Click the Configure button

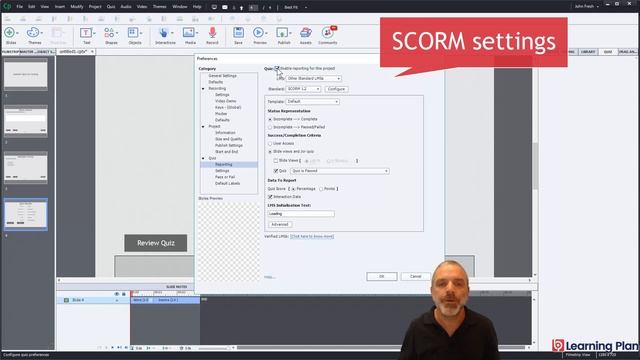pyautogui.click(x=337, y=89)
